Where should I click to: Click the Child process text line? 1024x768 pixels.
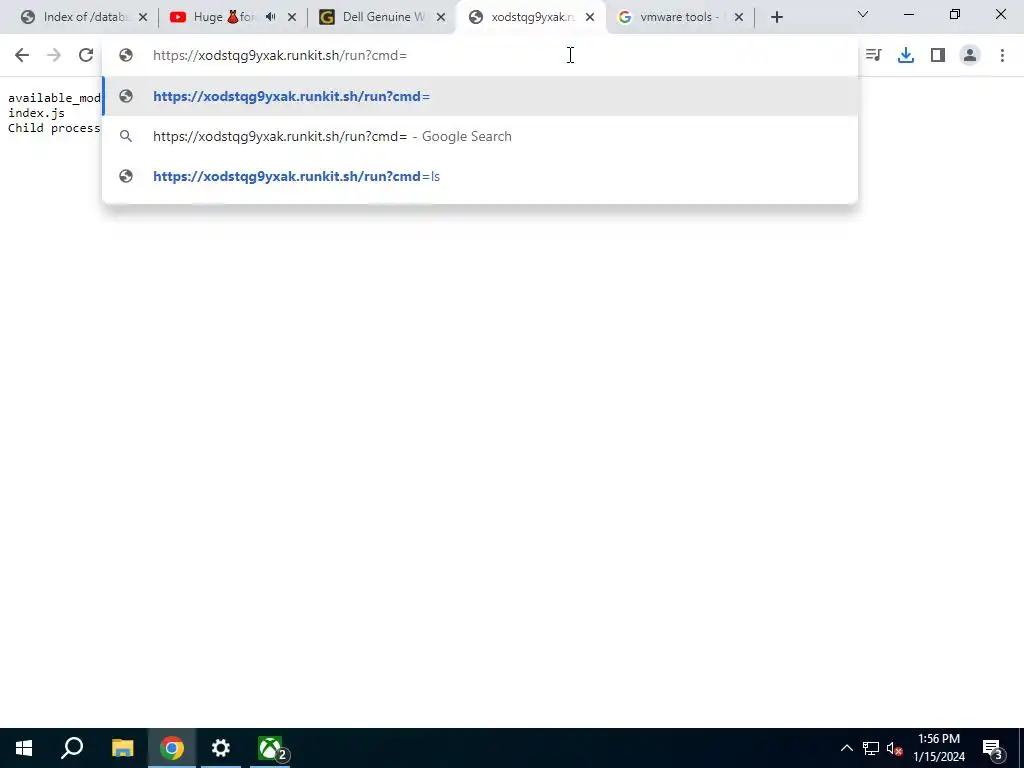(54, 128)
